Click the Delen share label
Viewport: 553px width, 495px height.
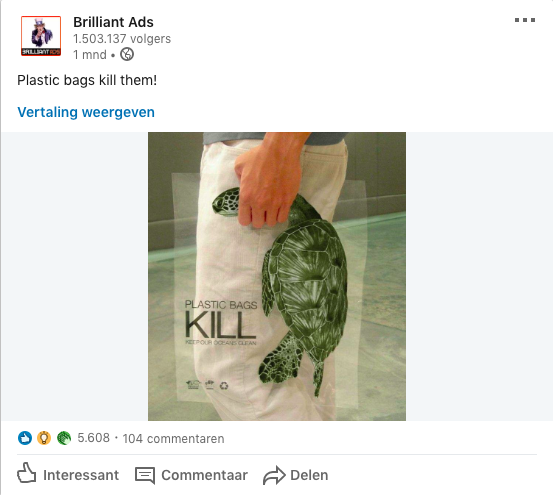tap(309, 475)
